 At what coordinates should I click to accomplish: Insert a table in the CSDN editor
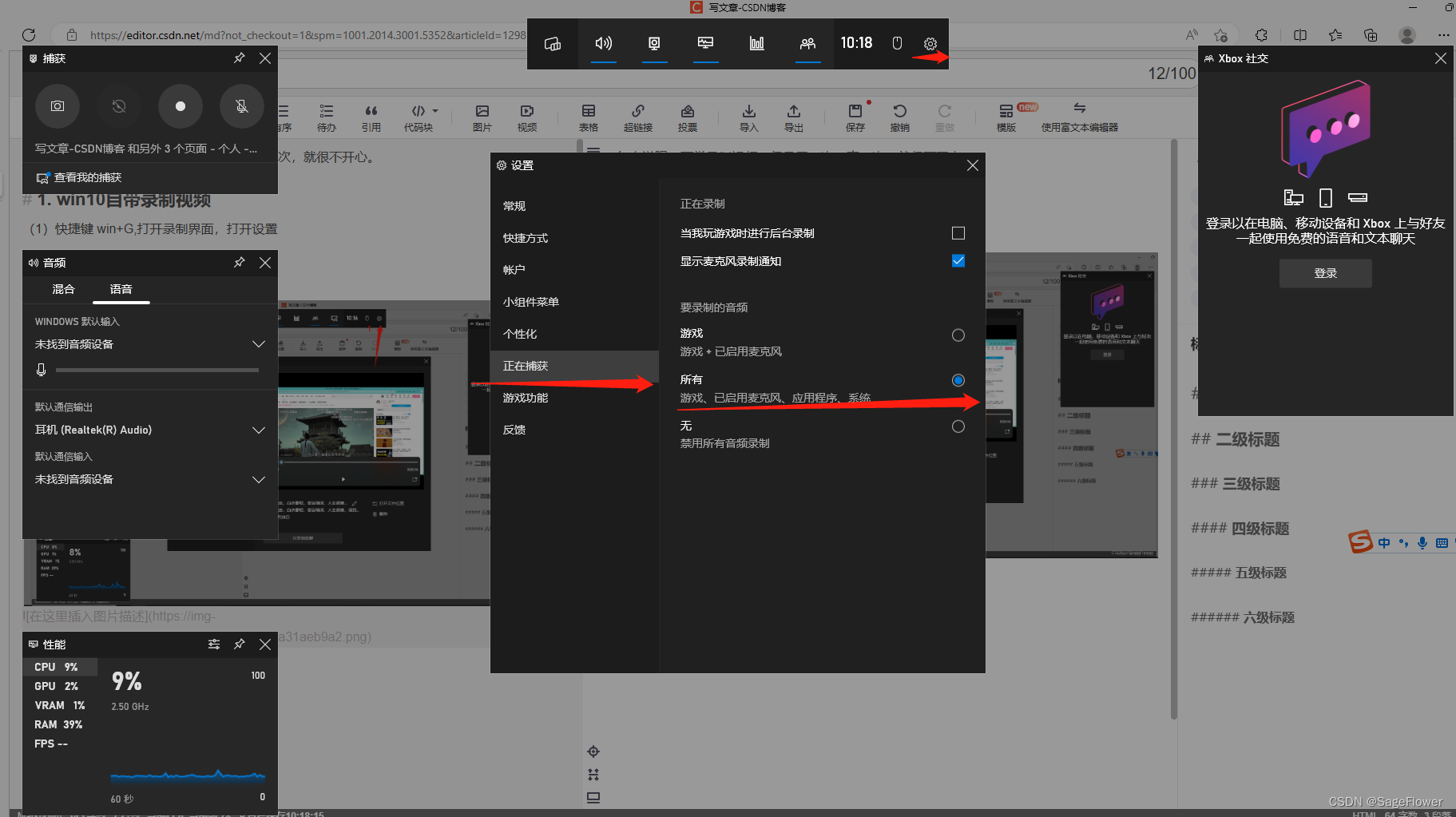[589, 117]
